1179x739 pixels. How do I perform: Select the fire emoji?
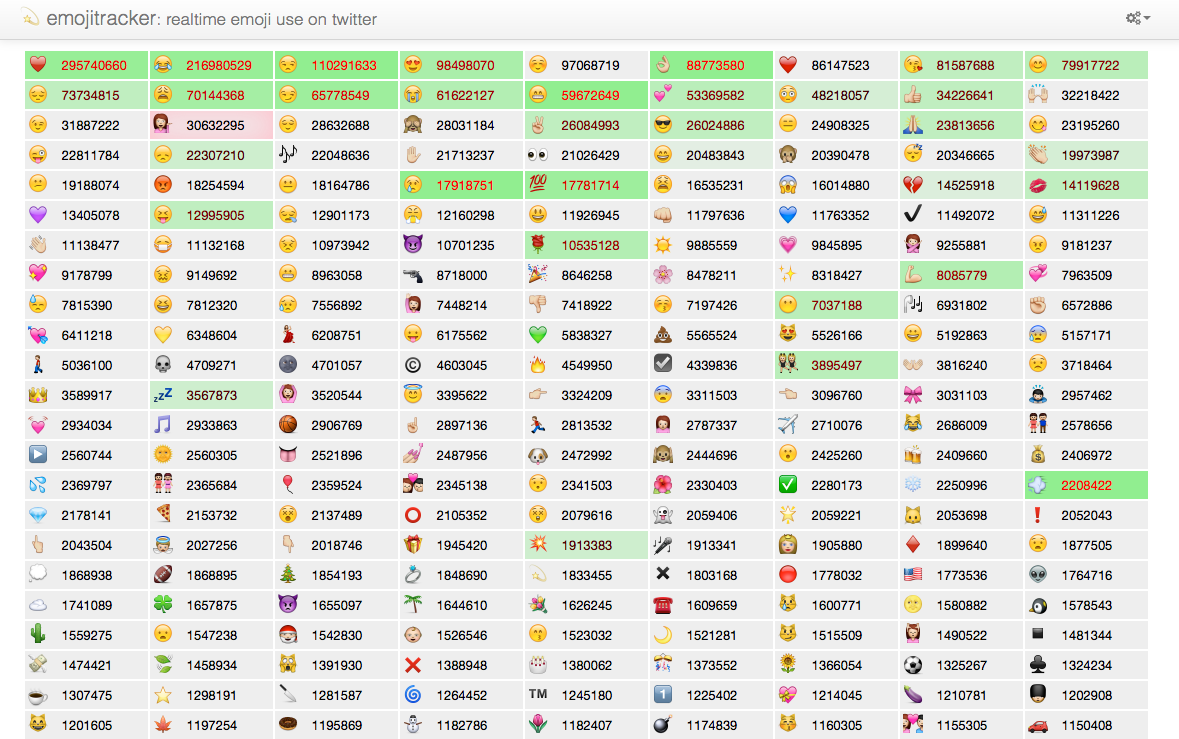click(x=538, y=365)
